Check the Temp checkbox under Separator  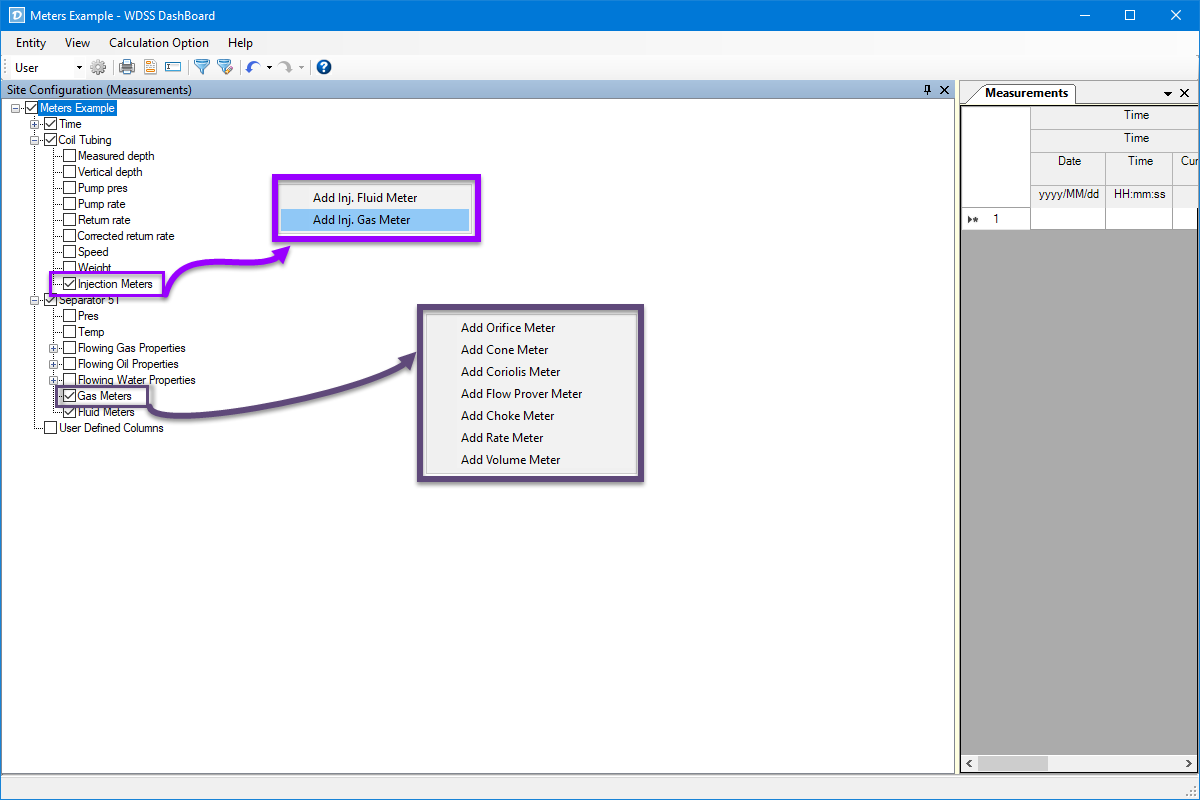click(x=69, y=332)
